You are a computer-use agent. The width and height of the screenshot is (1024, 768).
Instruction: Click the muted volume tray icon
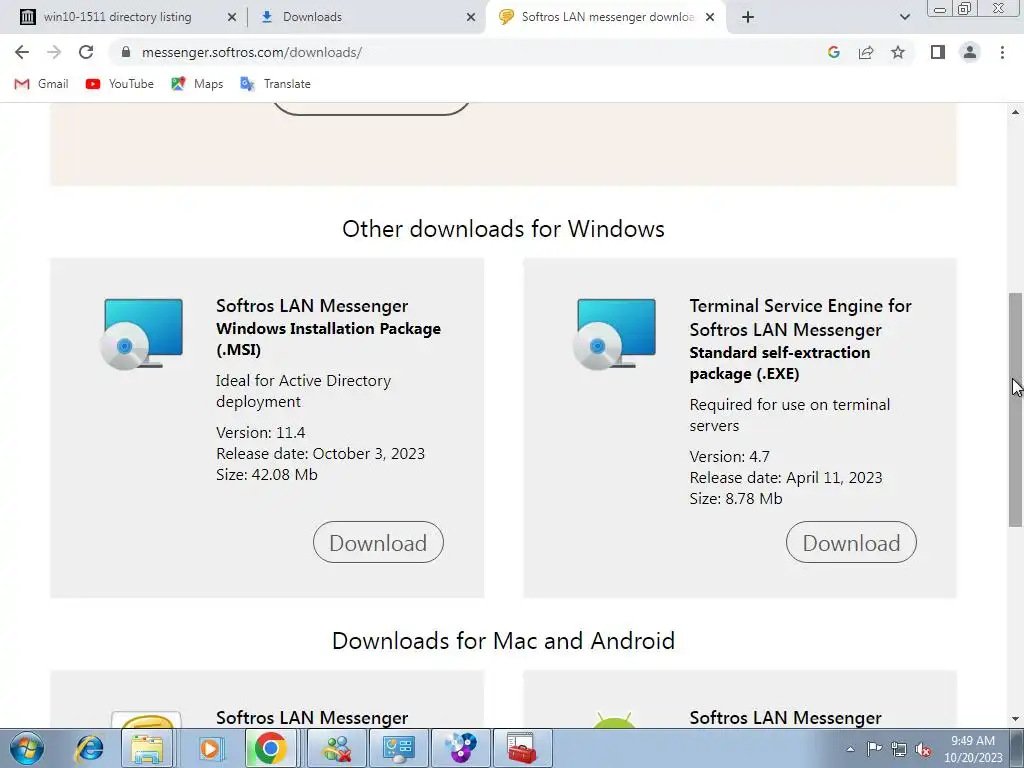[x=923, y=749]
